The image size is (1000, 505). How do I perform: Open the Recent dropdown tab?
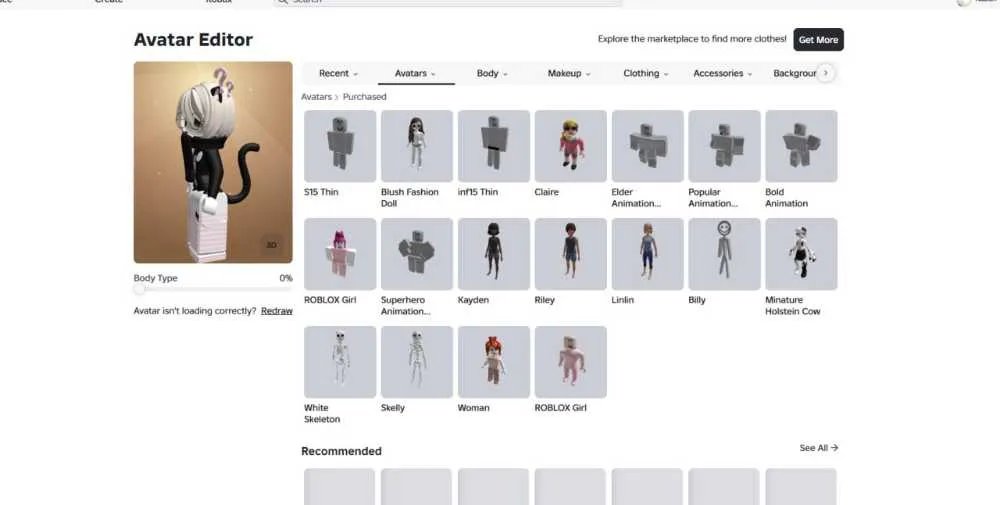(339, 73)
